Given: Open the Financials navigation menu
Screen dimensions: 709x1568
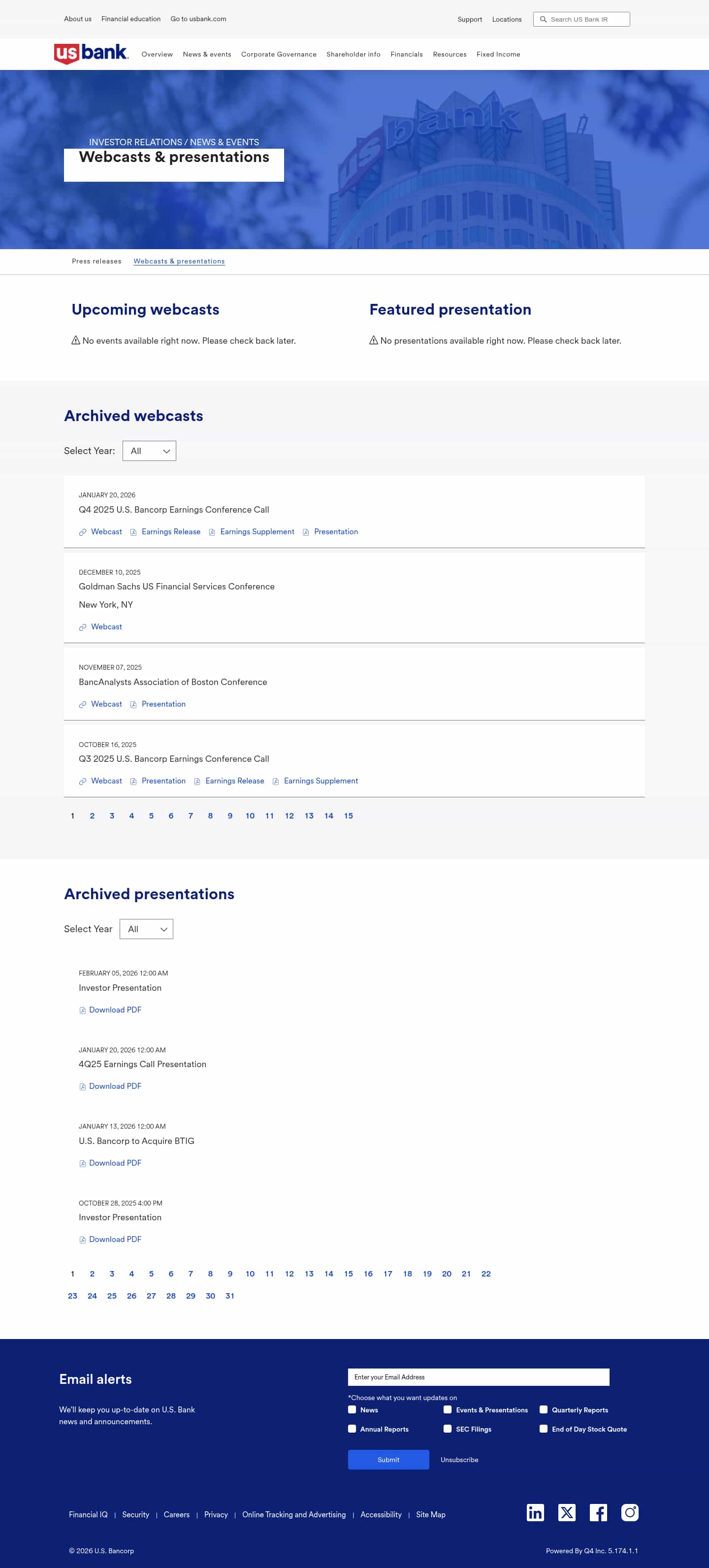Looking at the screenshot, I should click(407, 54).
